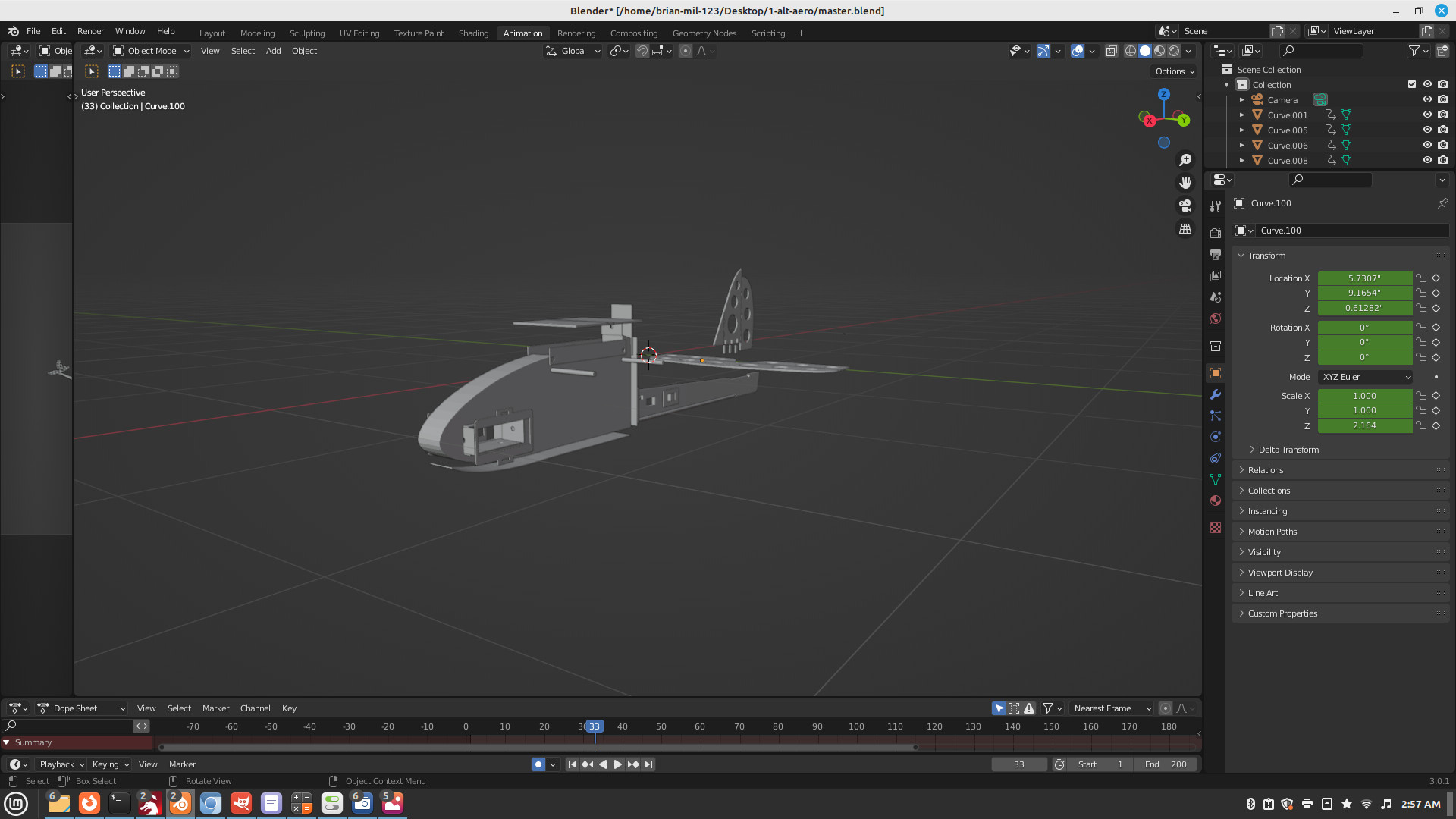Open the XYZ Euler rotation mode dropdown
The height and width of the screenshot is (819, 1456).
(1366, 377)
